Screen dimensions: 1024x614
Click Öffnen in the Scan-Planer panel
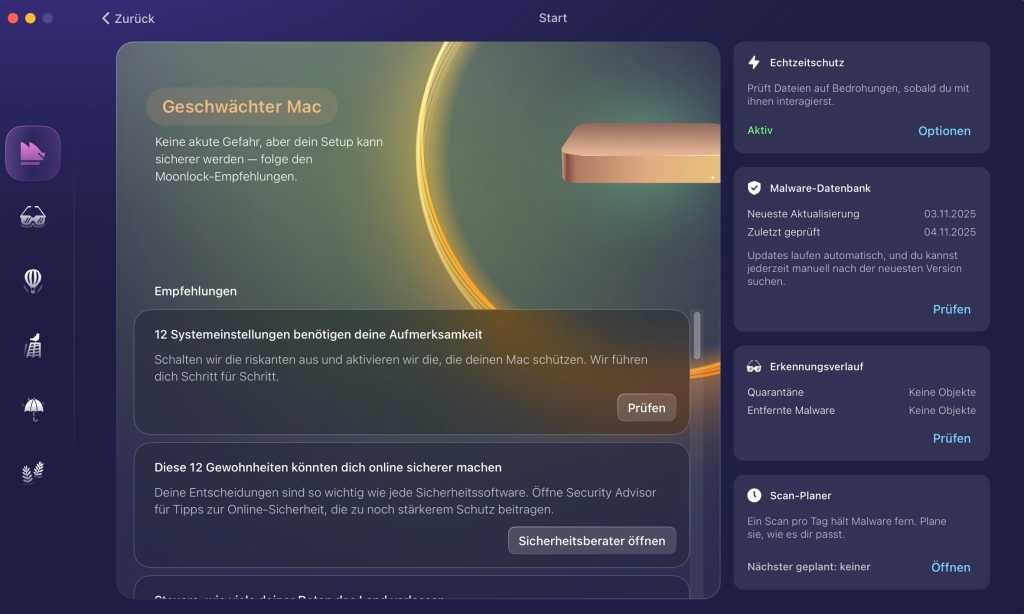coord(950,567)
